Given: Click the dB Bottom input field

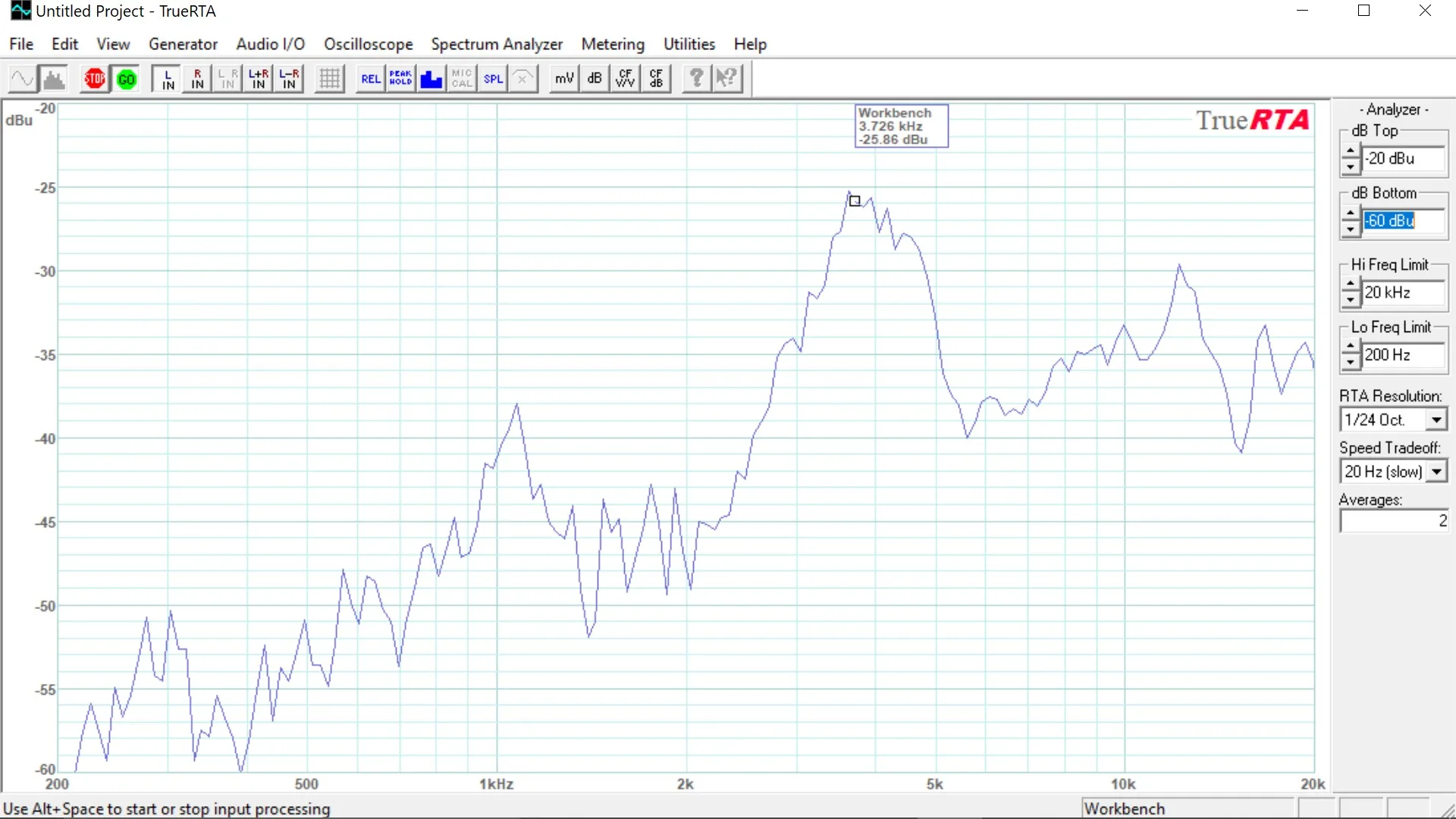Looking at the screenshot, I should 1401,221.
